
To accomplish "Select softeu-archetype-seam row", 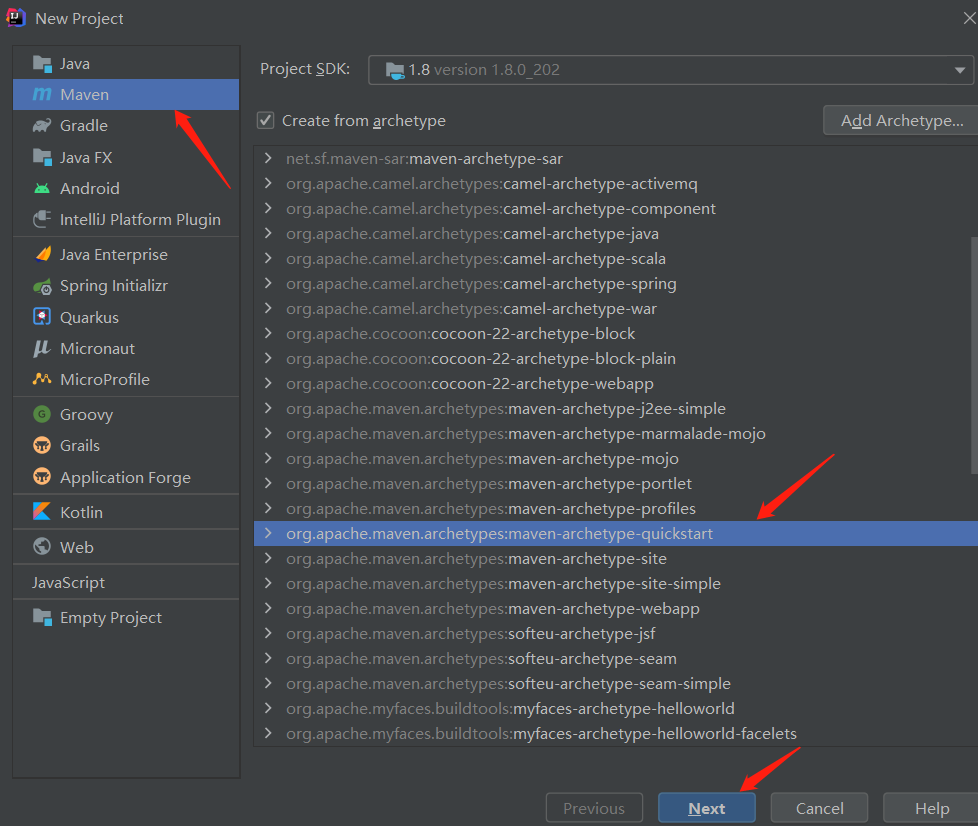I will [616, 659].
